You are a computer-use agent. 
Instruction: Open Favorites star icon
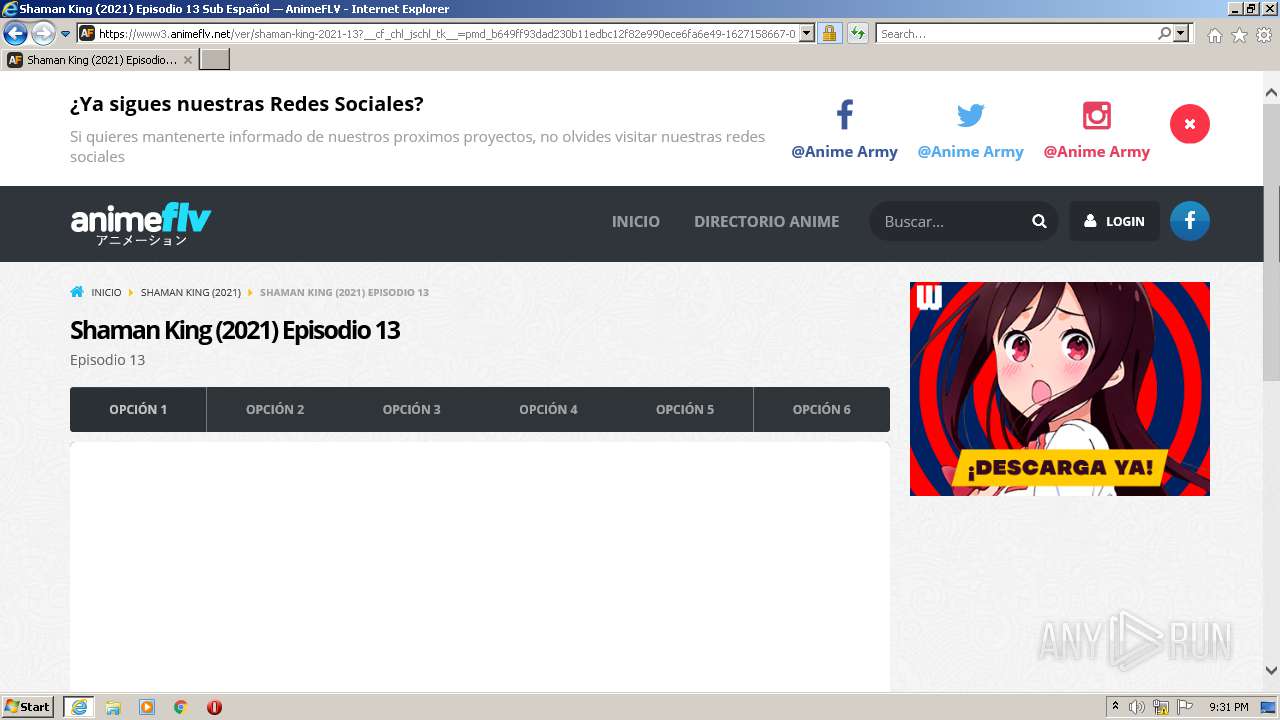pyautogui.click(x=1239, y=35)
